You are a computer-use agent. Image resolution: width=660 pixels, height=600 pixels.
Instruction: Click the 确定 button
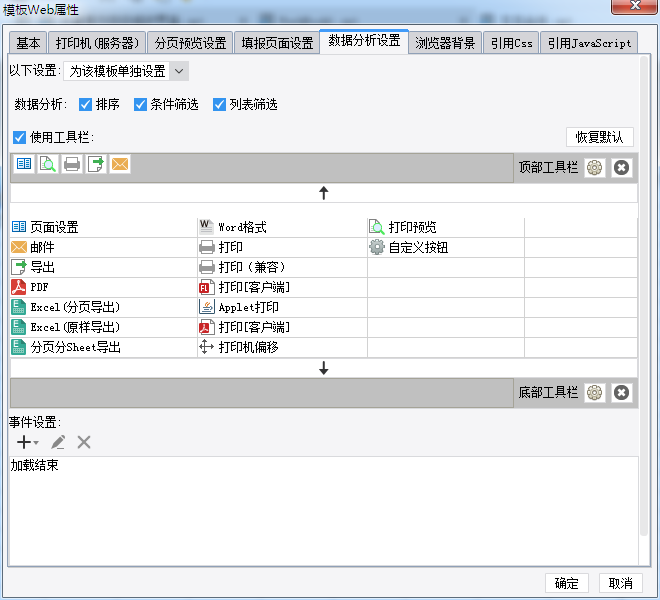[x=567, y=583]
